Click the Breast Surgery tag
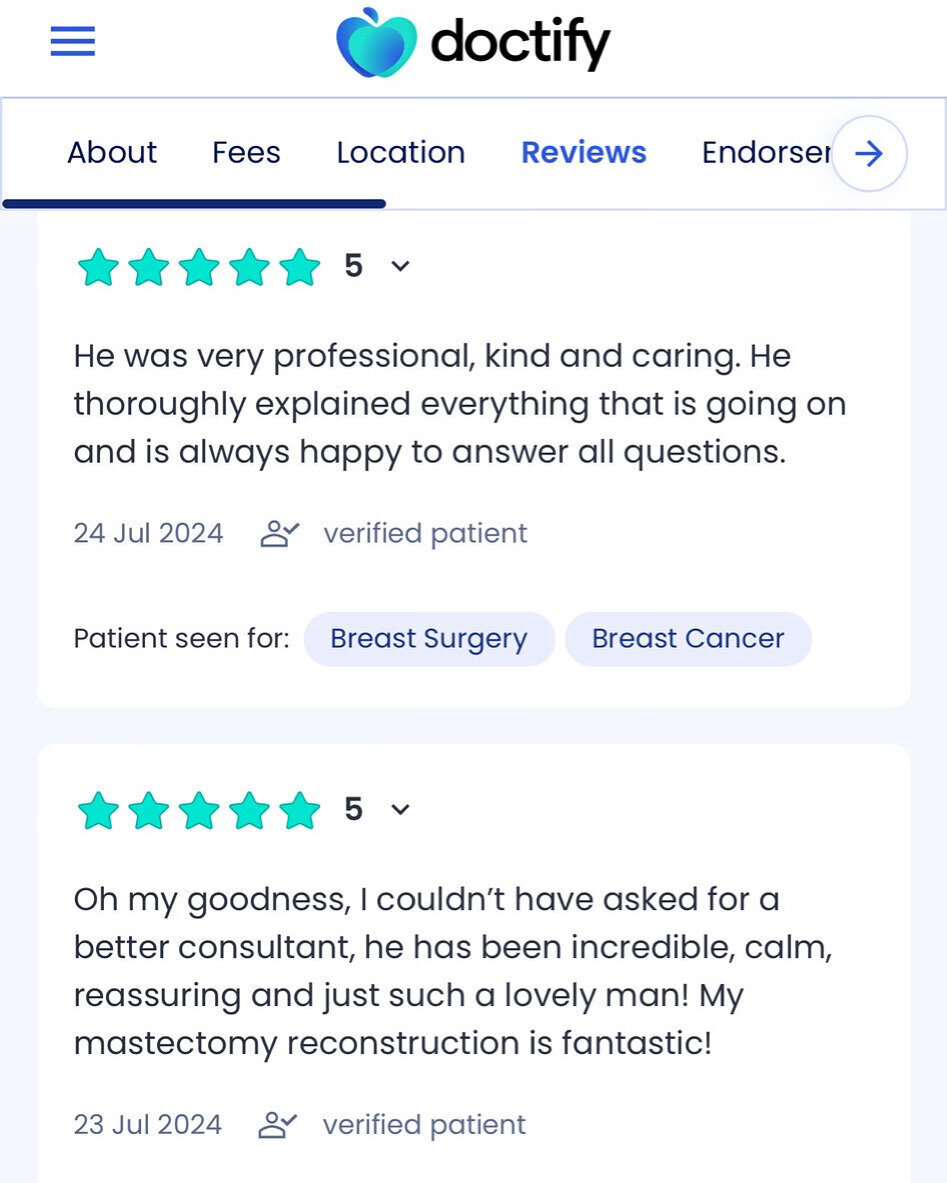 tap(428, 639)
